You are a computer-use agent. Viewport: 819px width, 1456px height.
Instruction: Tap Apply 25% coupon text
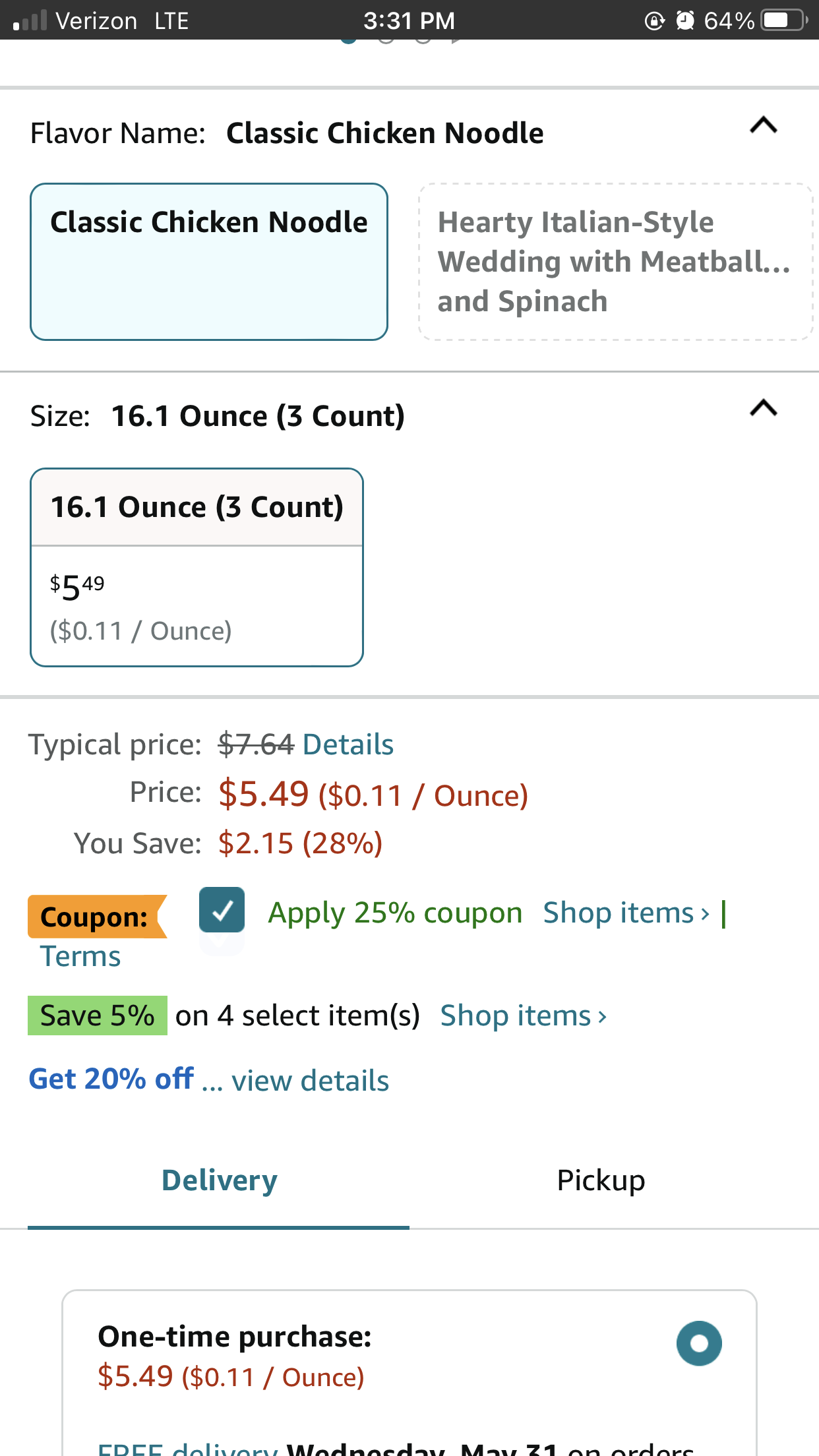tap(395, 913)
